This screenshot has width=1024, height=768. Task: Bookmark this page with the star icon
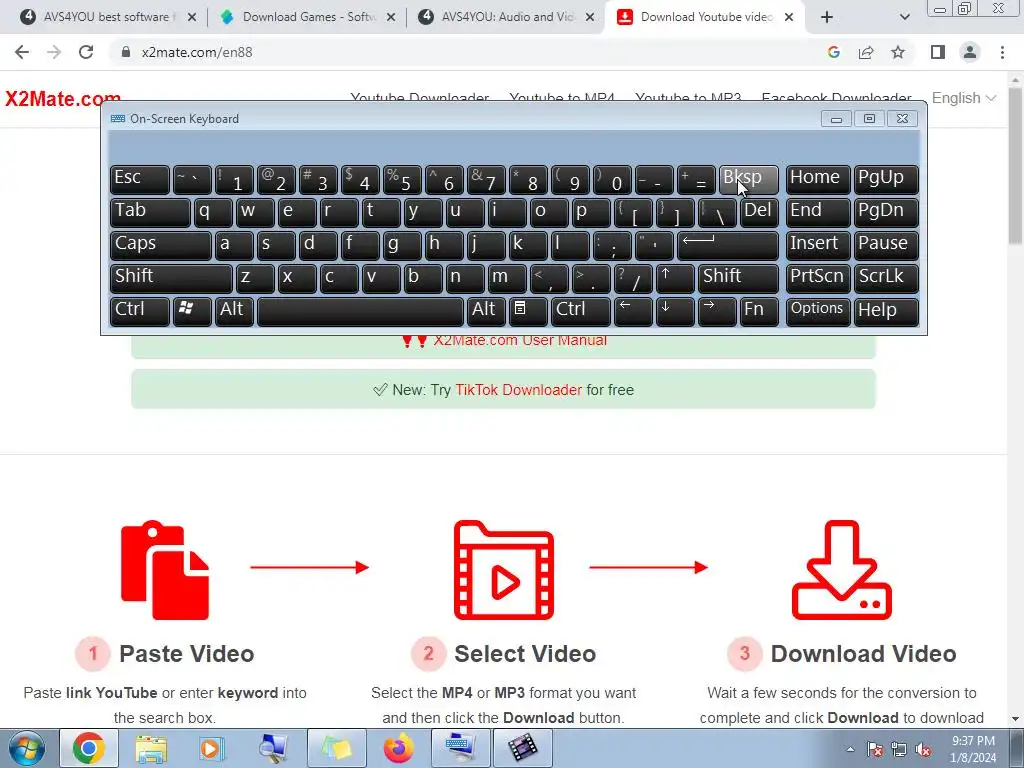[x=898, y=52]
